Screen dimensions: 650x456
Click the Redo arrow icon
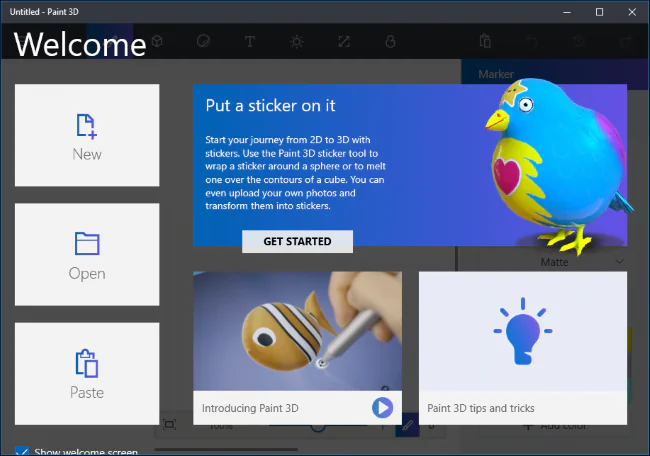click(625, 41)
